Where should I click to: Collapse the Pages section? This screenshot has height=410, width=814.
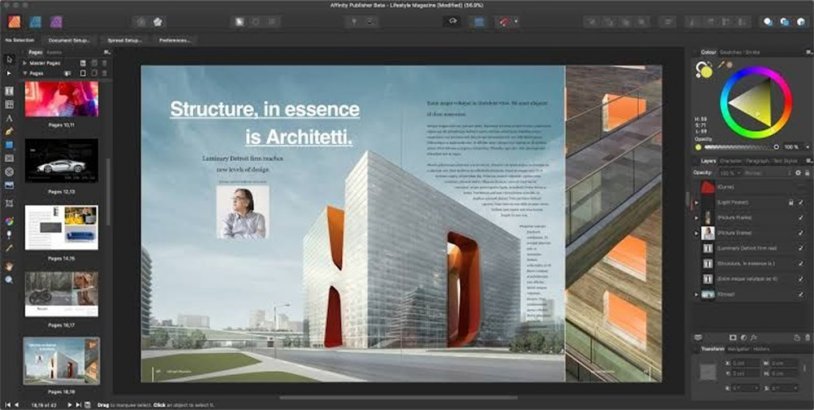[26, 73]
